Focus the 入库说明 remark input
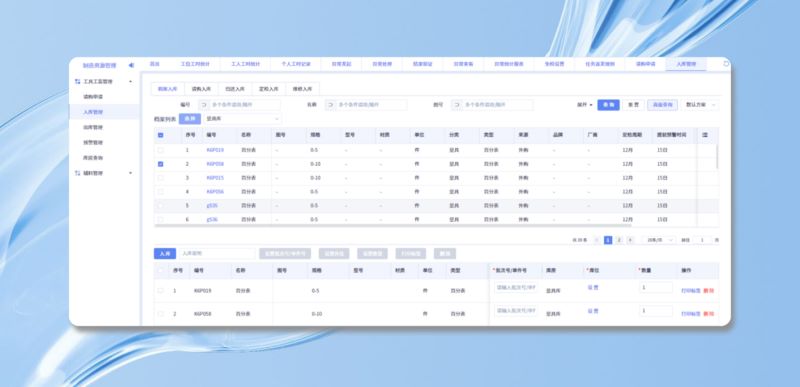Screen dimensions: 800x387 pos(217,253)
